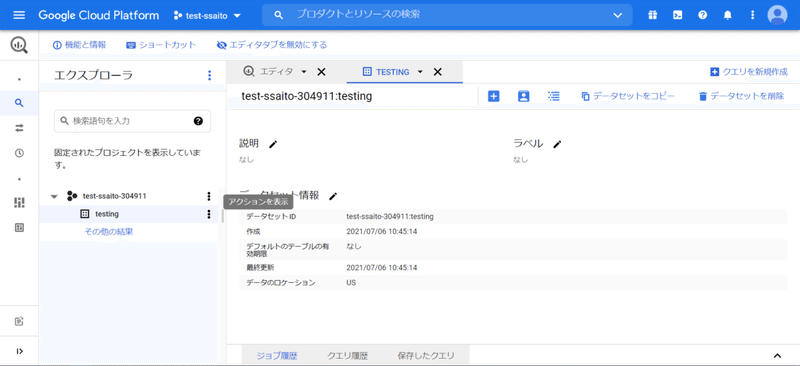Open the release notes sidebar icon

coord(19,321)
